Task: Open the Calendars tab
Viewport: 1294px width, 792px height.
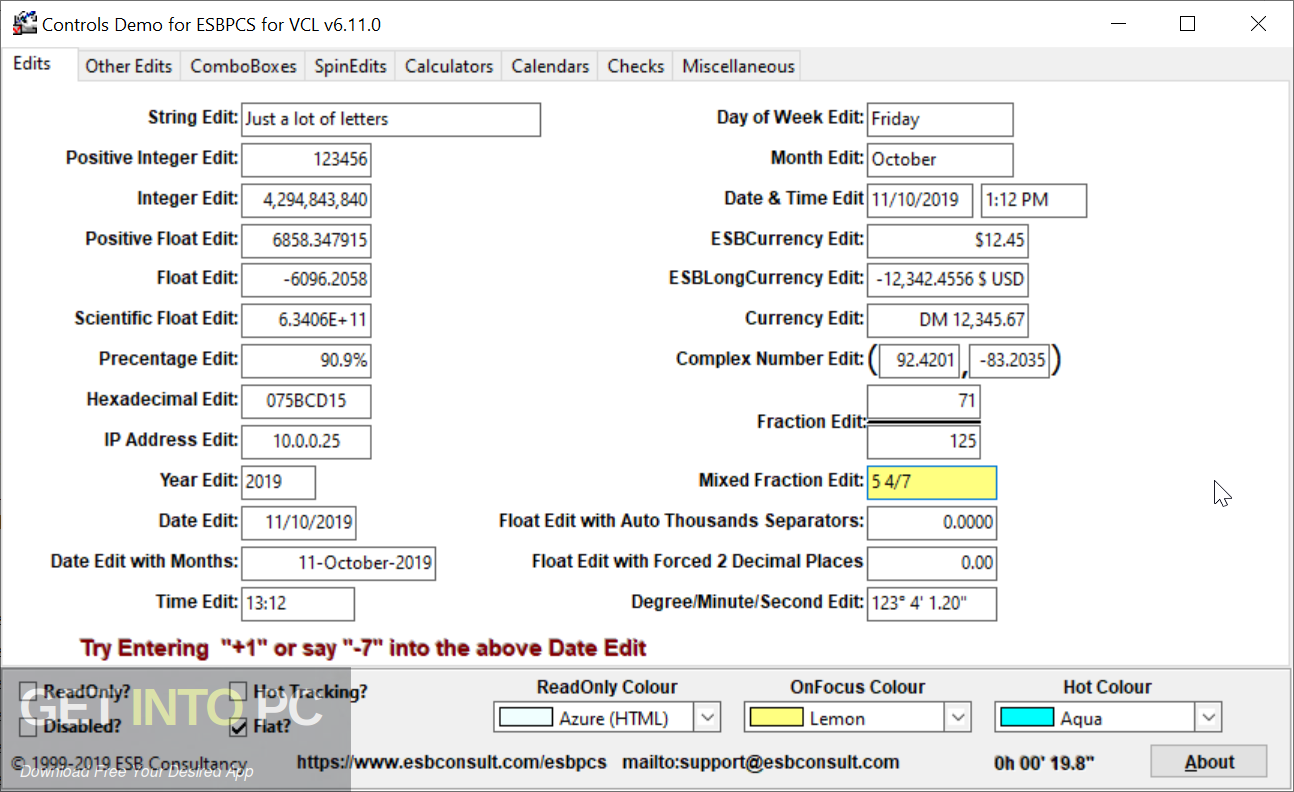Action: 550,66
